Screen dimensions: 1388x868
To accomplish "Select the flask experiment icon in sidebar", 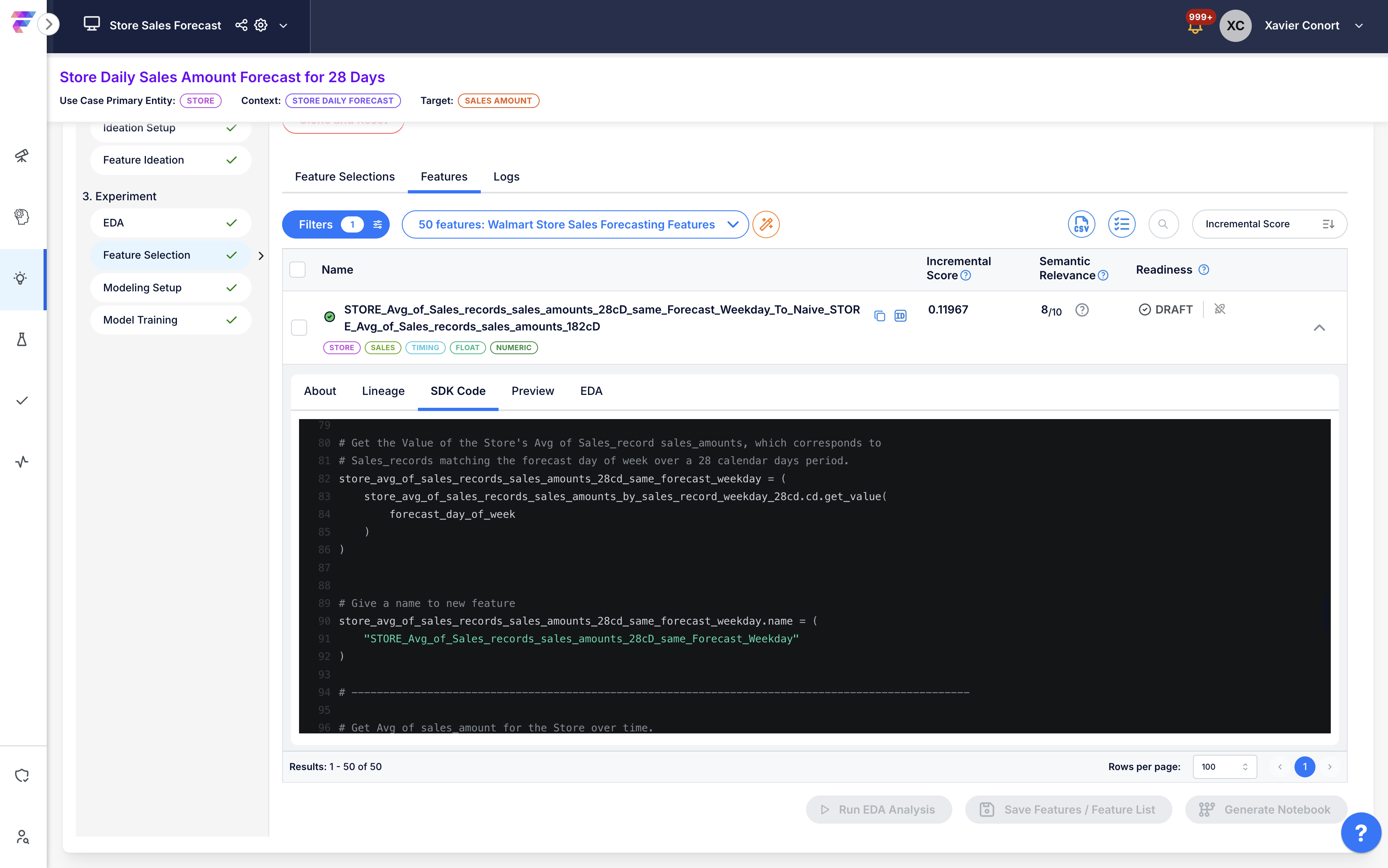I will tap(22, 339).
